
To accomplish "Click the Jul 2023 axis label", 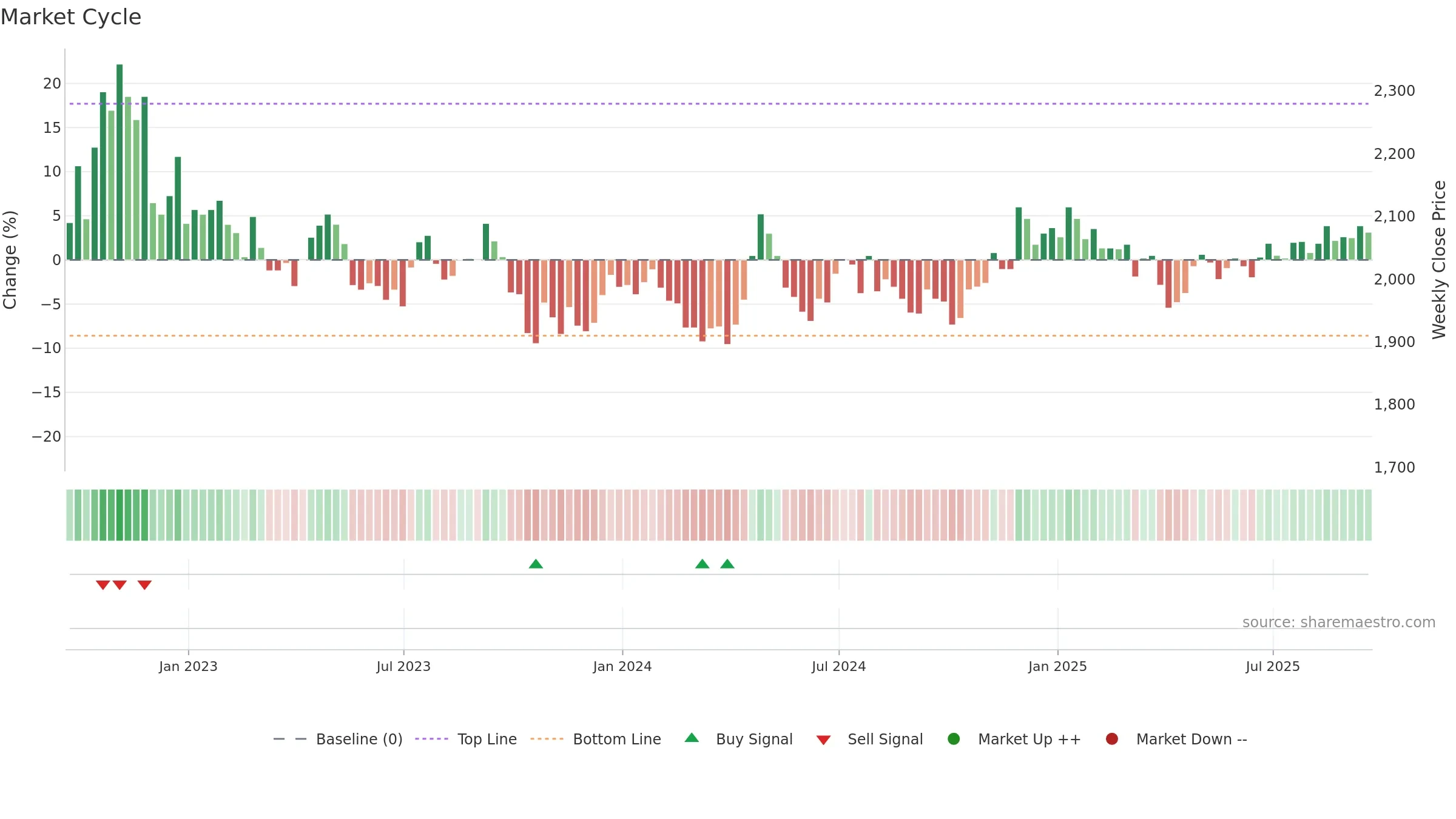I will [x=403, y=666].
